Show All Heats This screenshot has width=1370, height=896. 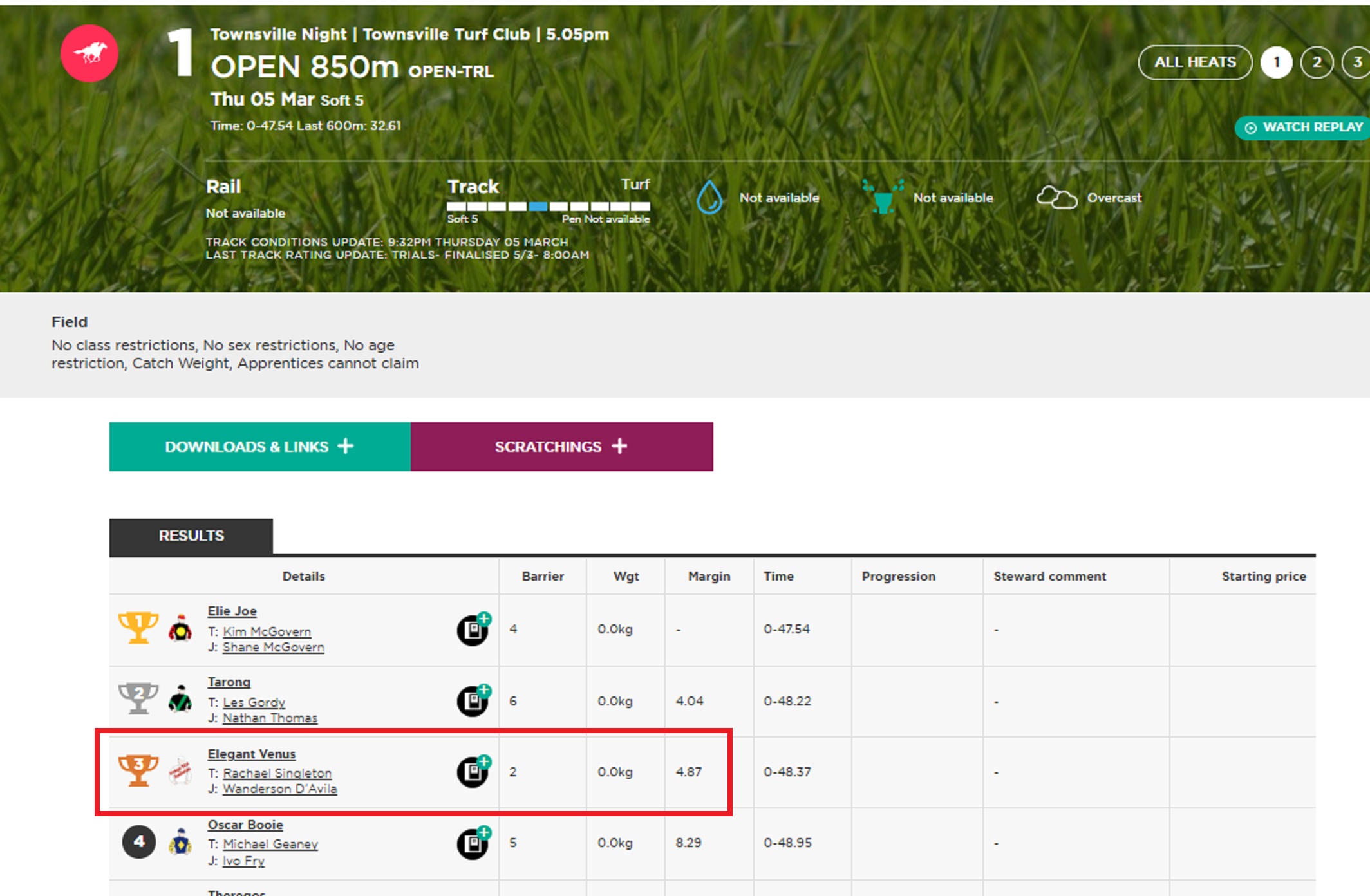1194,62
